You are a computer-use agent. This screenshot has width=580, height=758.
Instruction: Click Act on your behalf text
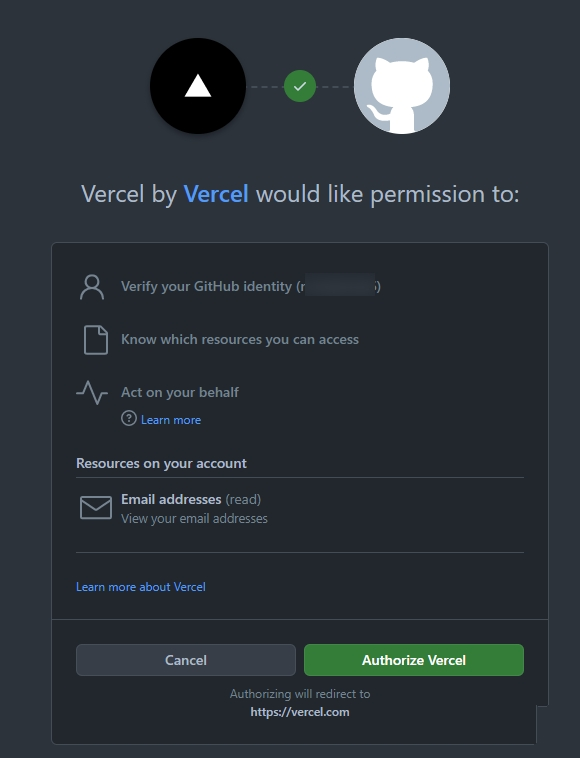180,392
